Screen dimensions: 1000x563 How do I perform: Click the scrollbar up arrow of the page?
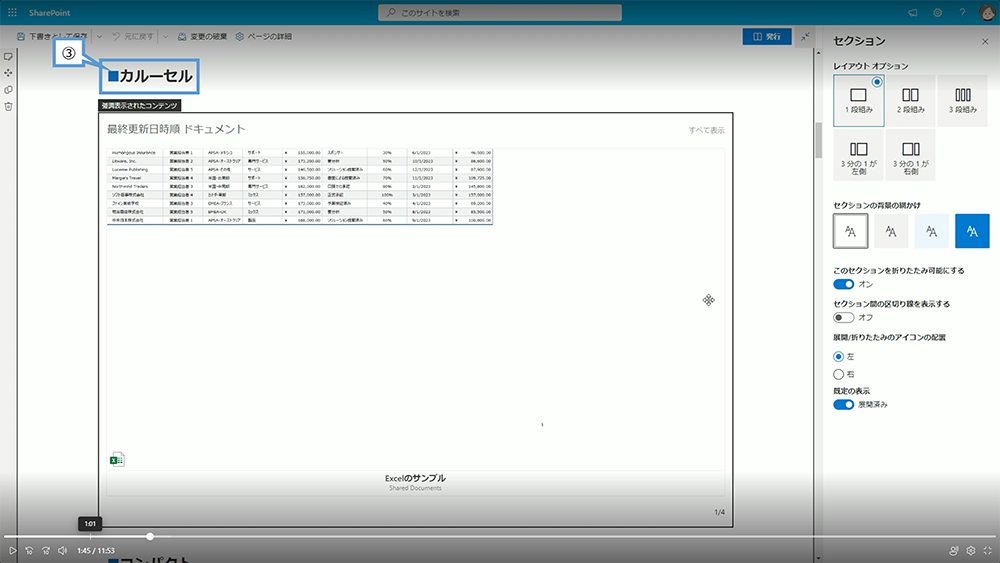(818, 53)
